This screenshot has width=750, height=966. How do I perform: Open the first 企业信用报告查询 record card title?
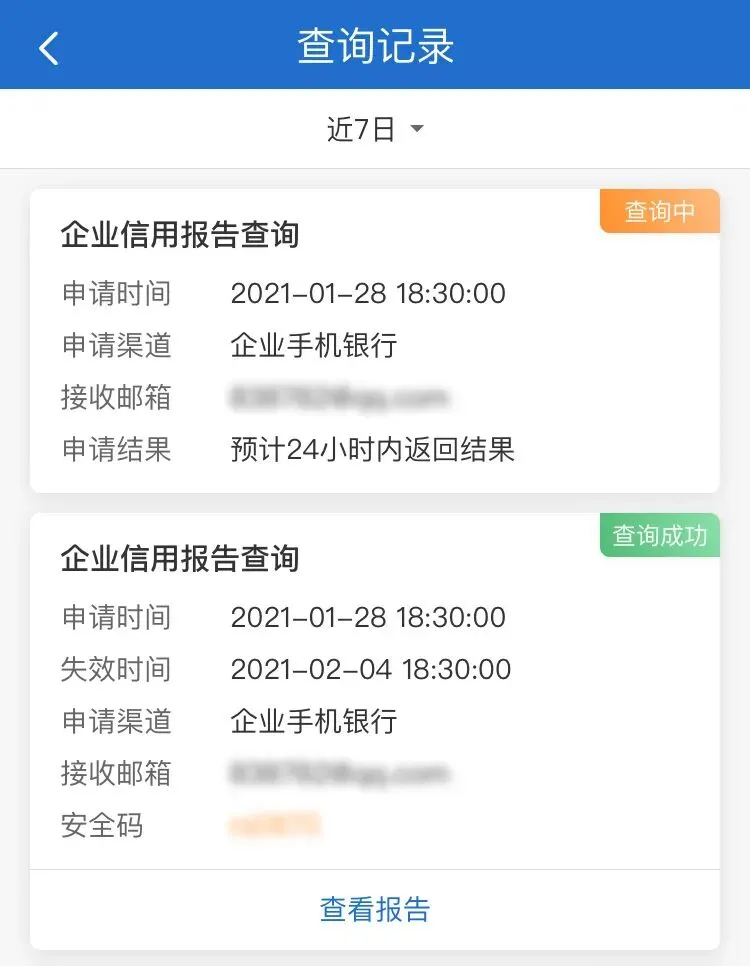click(180, 235)
